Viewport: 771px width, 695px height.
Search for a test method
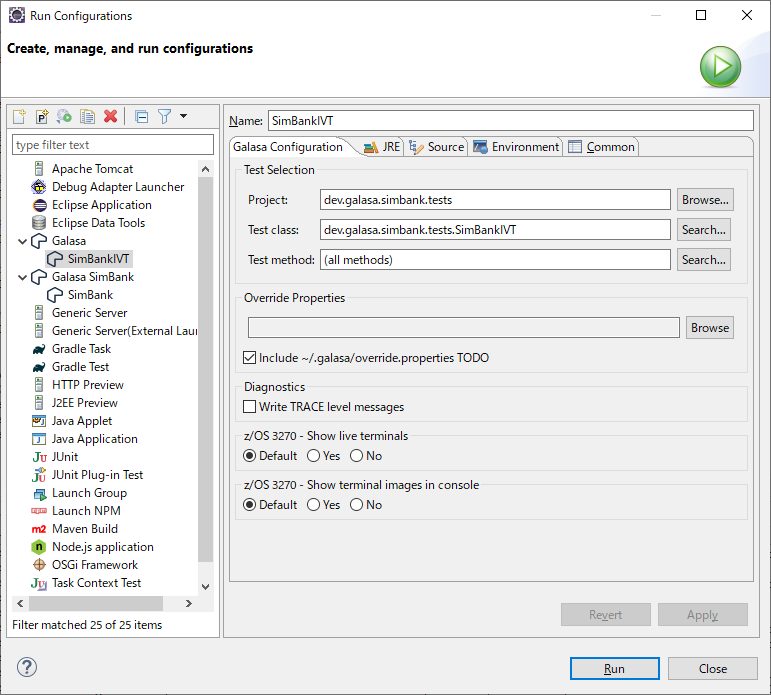[704, 260]
